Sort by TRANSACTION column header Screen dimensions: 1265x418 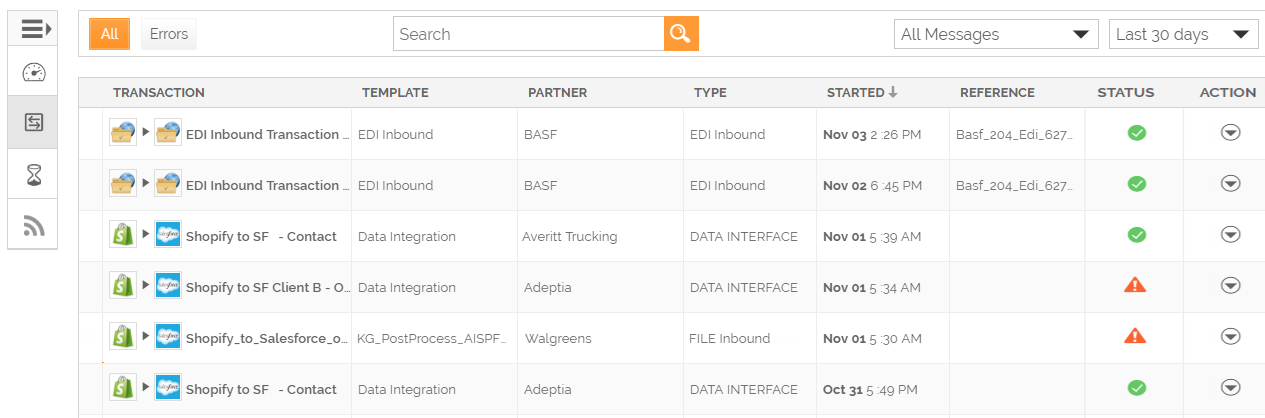click(159, 92)
